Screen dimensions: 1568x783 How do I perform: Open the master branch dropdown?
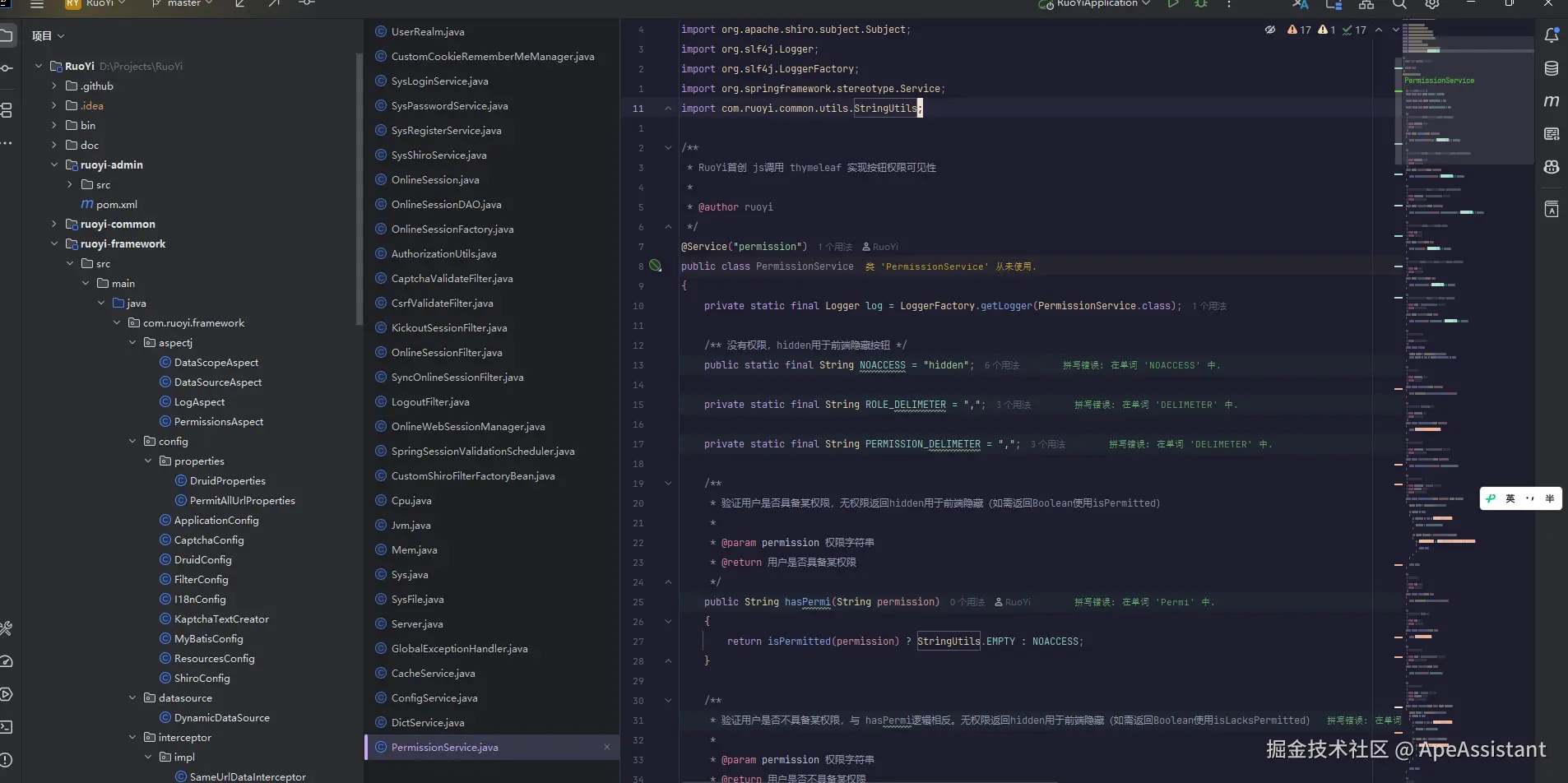(183, 4)
